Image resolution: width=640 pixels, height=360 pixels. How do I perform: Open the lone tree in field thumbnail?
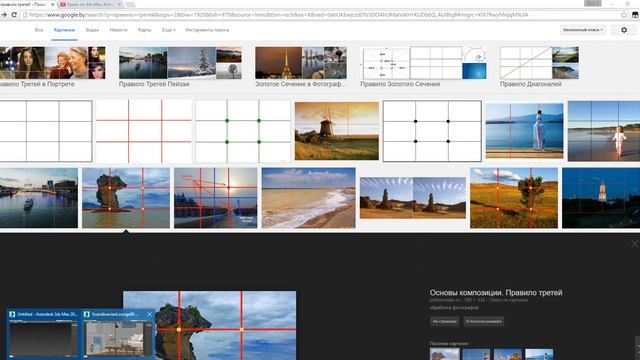(x=514, y=198)
